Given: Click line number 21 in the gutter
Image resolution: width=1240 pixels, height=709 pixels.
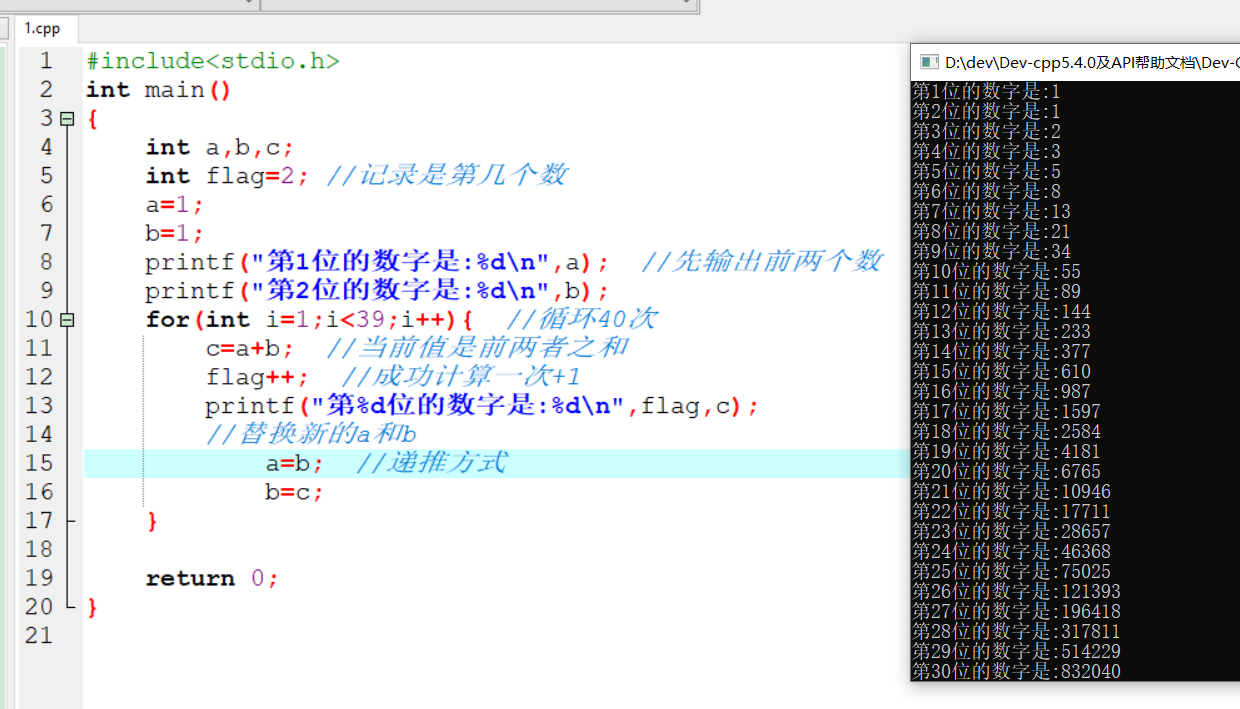Looking at the screenshot, I should coord(39,636).
